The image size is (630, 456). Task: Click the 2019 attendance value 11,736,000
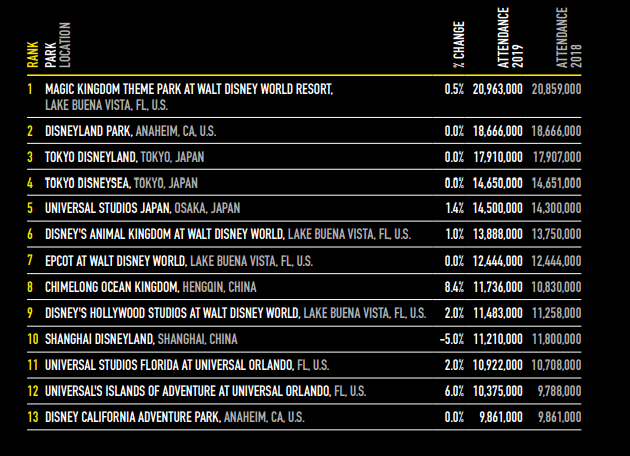(498, 287)
